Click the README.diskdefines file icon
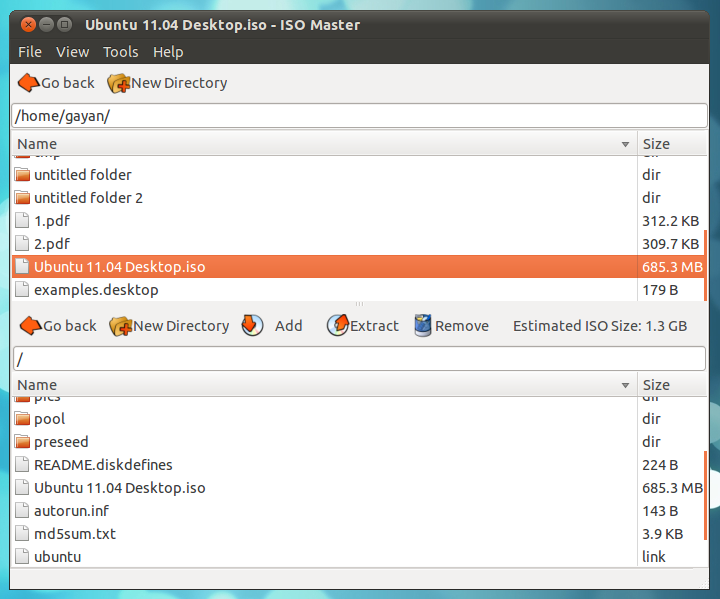The image size is (720, 599). point(22,464)
